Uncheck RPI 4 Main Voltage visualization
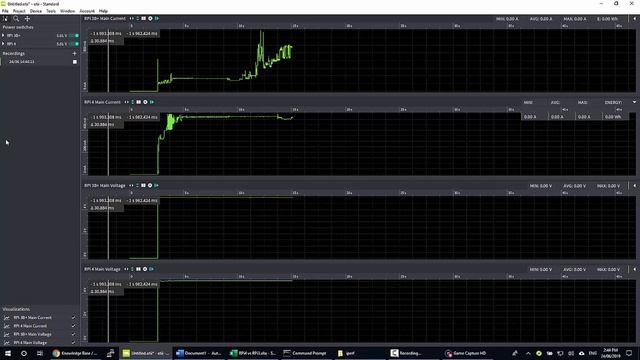The width and height of the screenshot is (640, 360). click(x=73, y=342)
